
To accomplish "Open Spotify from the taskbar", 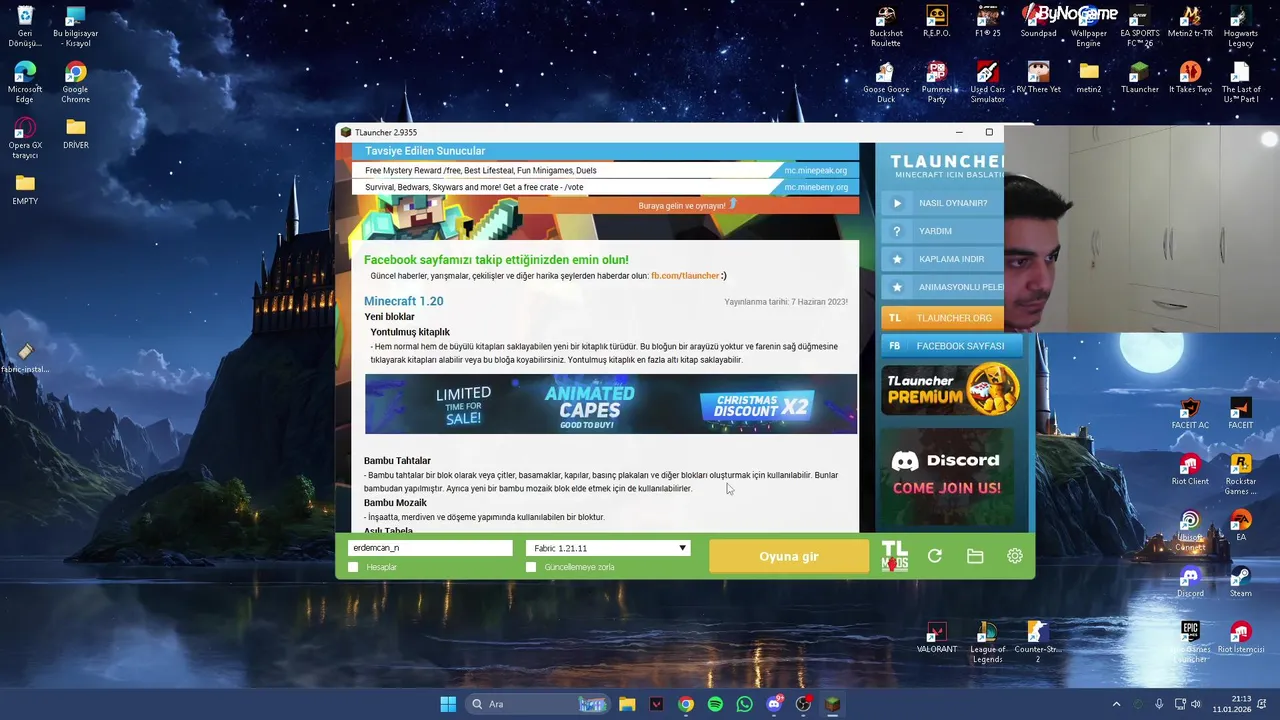I will click(x=715, y=704).
